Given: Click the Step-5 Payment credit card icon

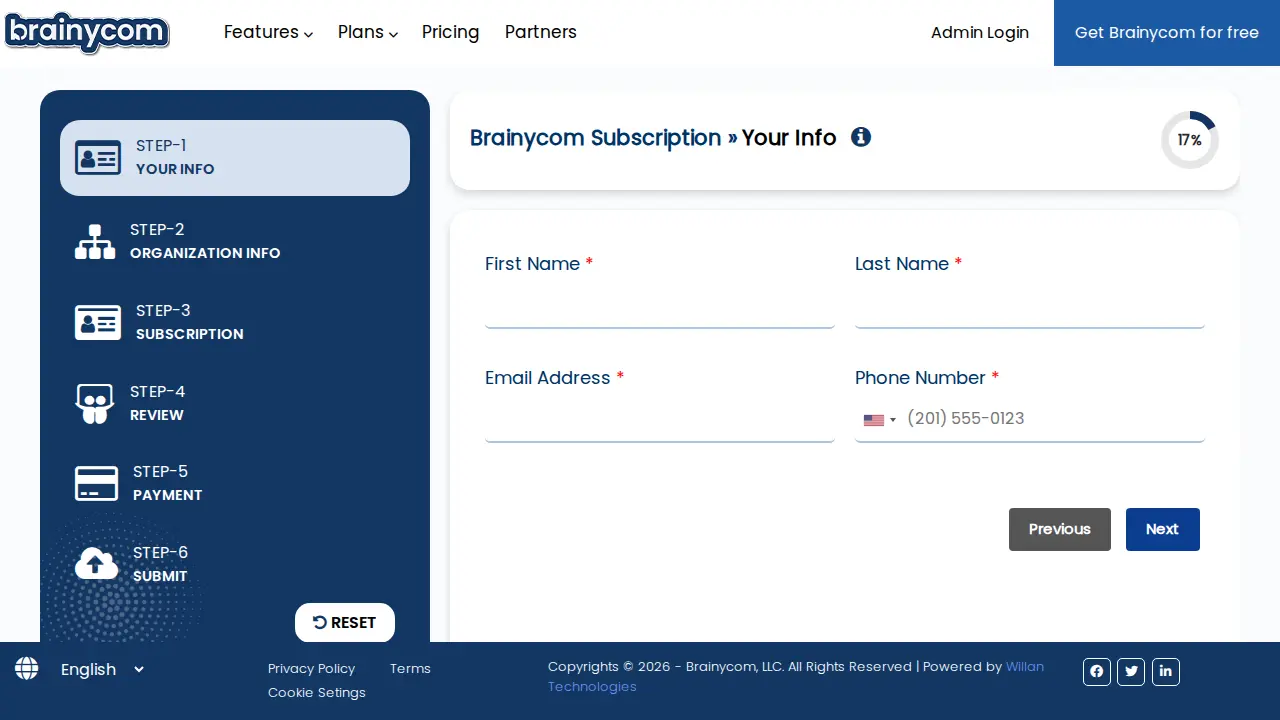Looking at the screenshot, I should (x=96, y=484).
